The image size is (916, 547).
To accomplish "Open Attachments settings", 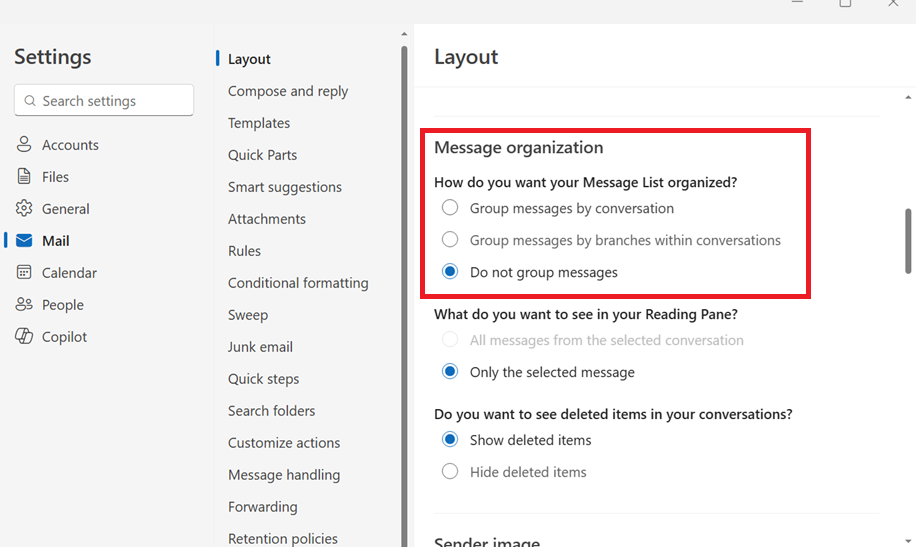I will [x=266, y=219].
